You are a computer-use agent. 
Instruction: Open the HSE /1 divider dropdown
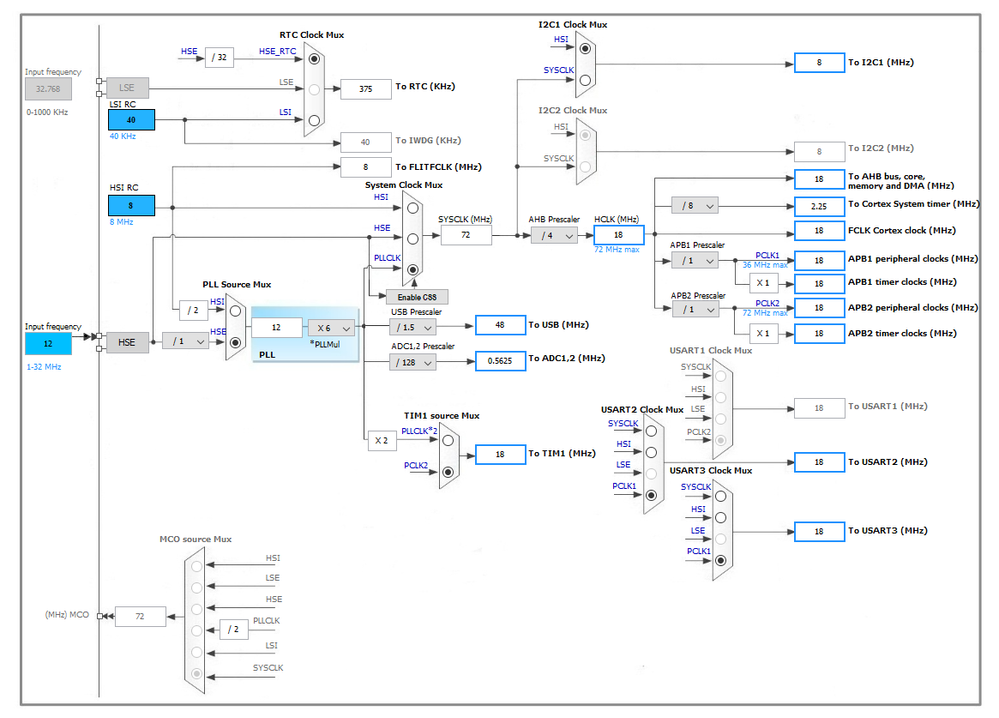(x=185, y=341)
